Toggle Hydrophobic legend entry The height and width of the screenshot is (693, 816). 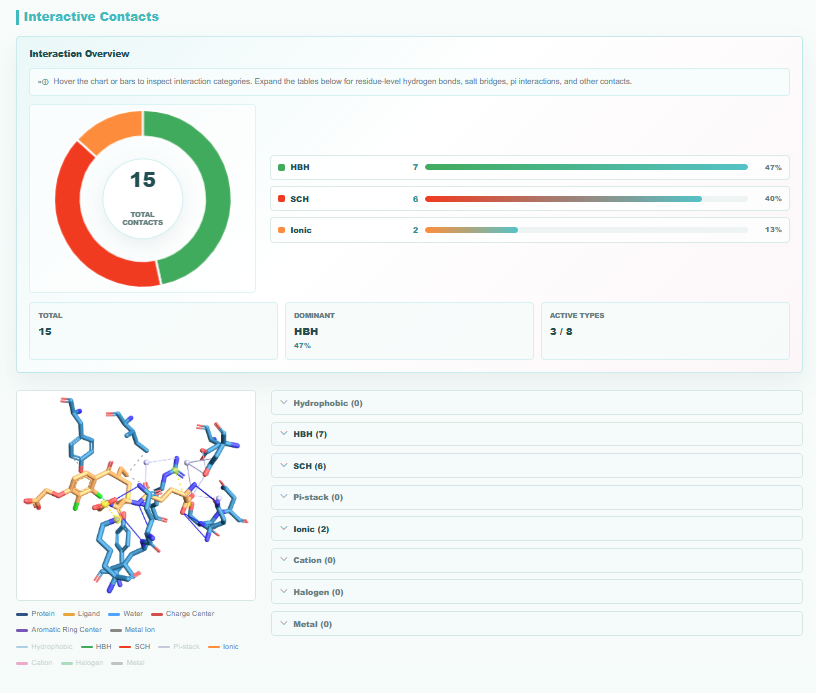[44, 647]
